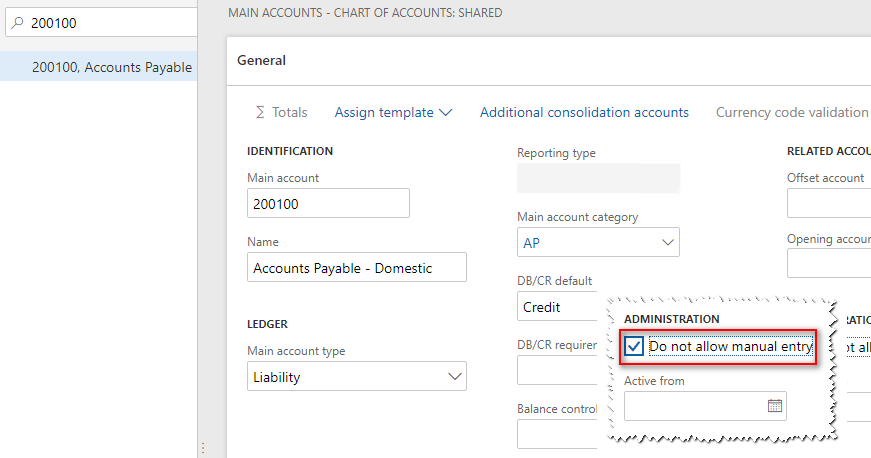Expand the Assign template menu

click(x=393, y=112)
